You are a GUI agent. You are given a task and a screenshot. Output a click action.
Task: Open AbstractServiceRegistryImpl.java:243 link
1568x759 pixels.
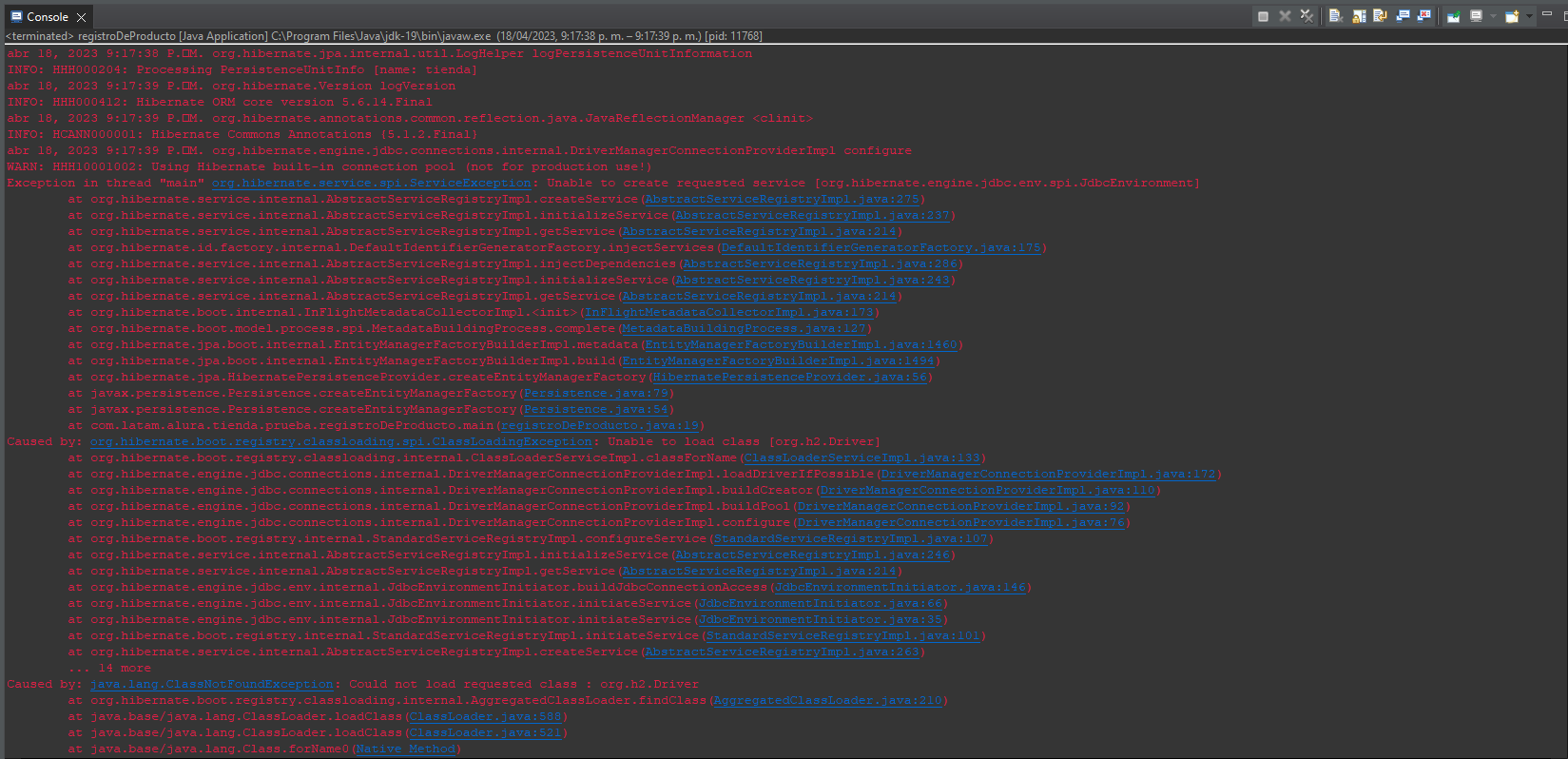tap(812, 280)
